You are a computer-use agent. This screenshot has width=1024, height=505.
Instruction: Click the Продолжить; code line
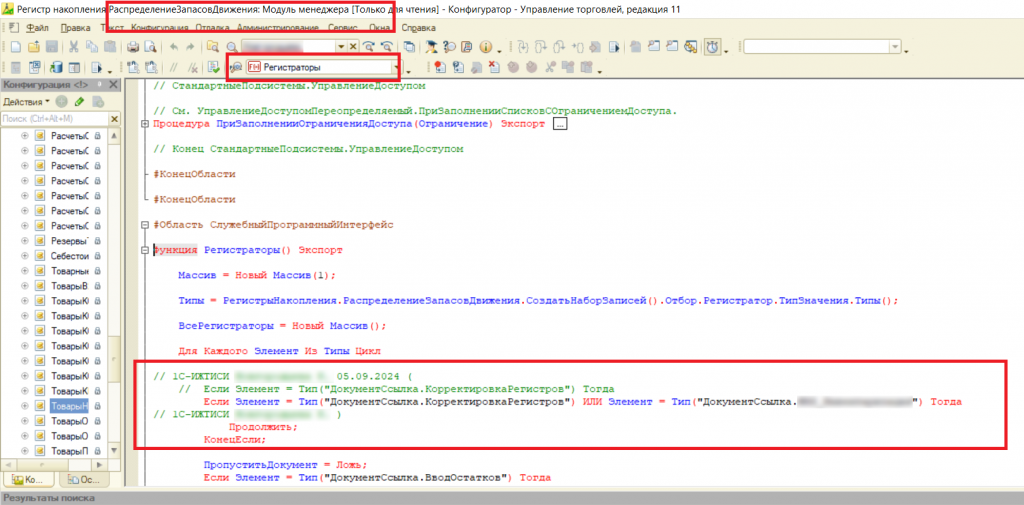[x=263, y=427]
